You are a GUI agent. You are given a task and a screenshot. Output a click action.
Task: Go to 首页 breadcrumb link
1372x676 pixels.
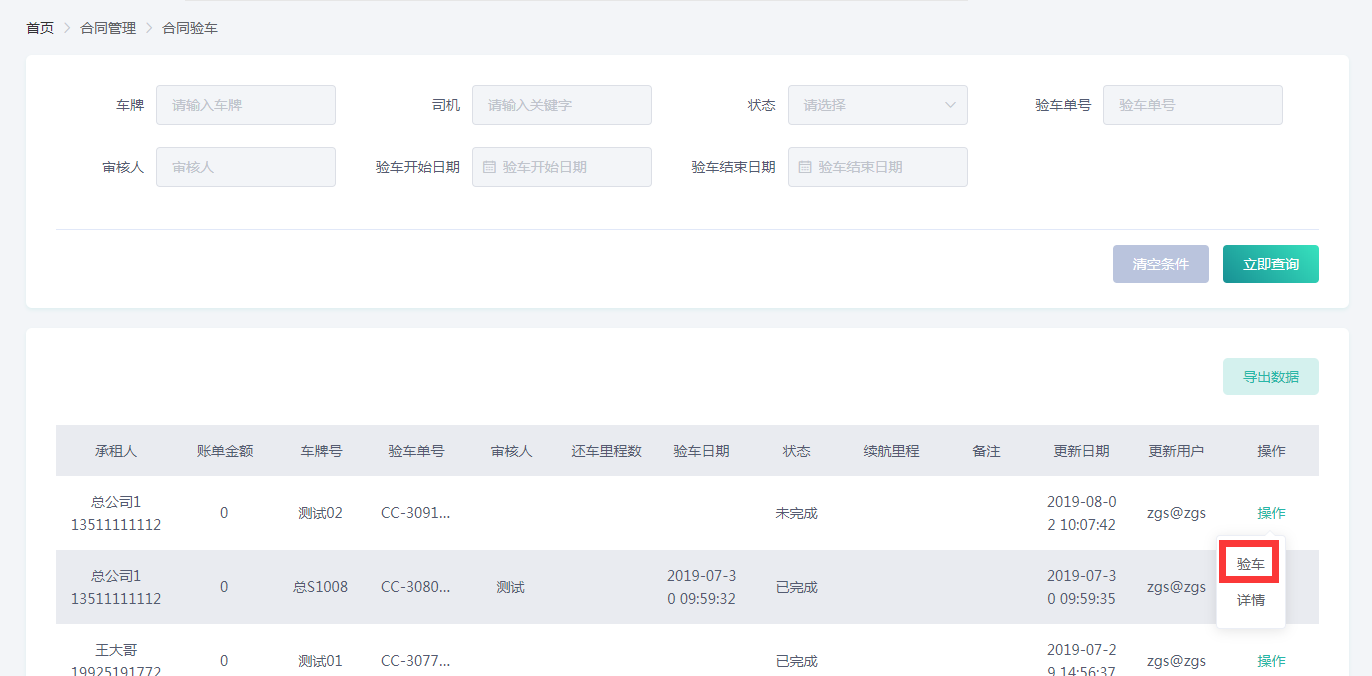click(x=40, y=28)
